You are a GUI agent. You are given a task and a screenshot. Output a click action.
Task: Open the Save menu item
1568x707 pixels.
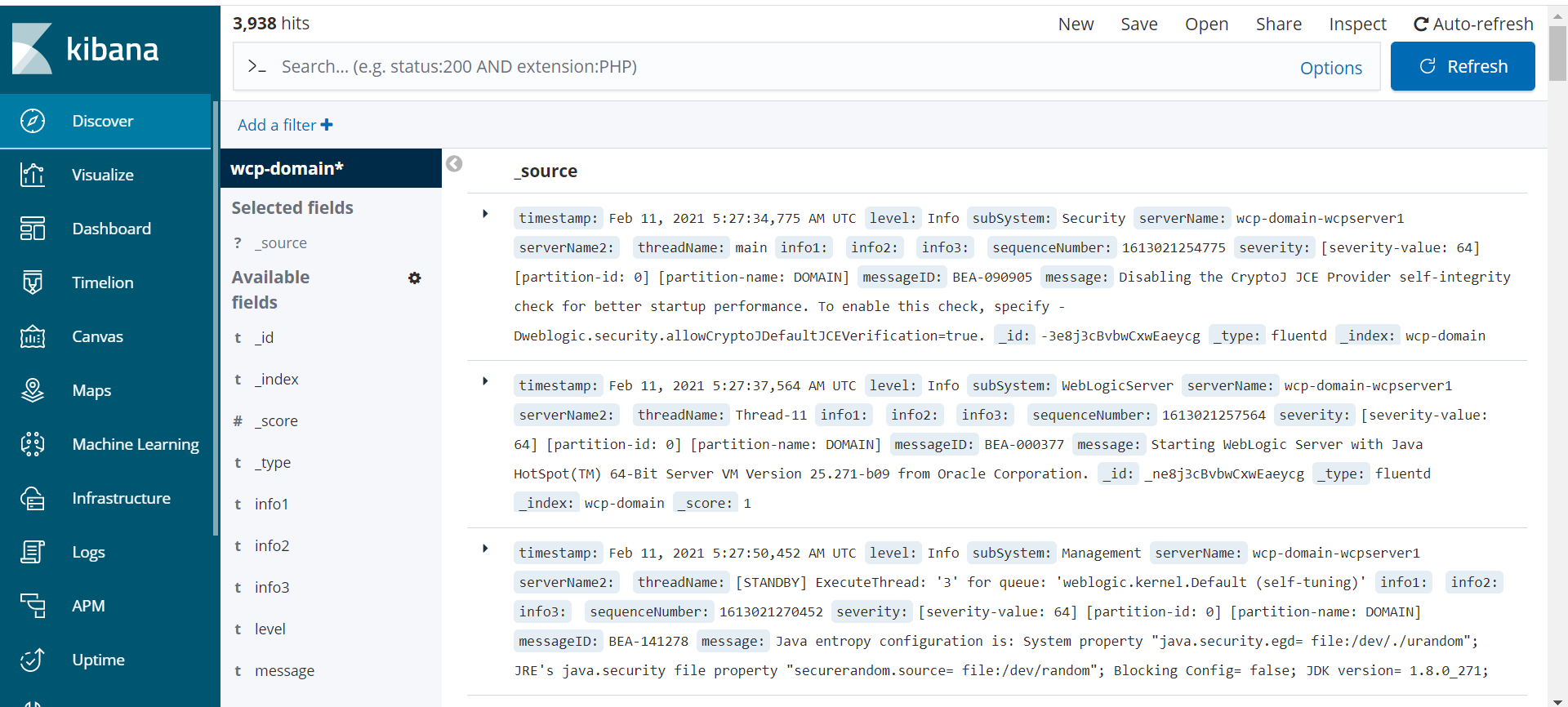pyautogui.click(x=1139, y=24)
